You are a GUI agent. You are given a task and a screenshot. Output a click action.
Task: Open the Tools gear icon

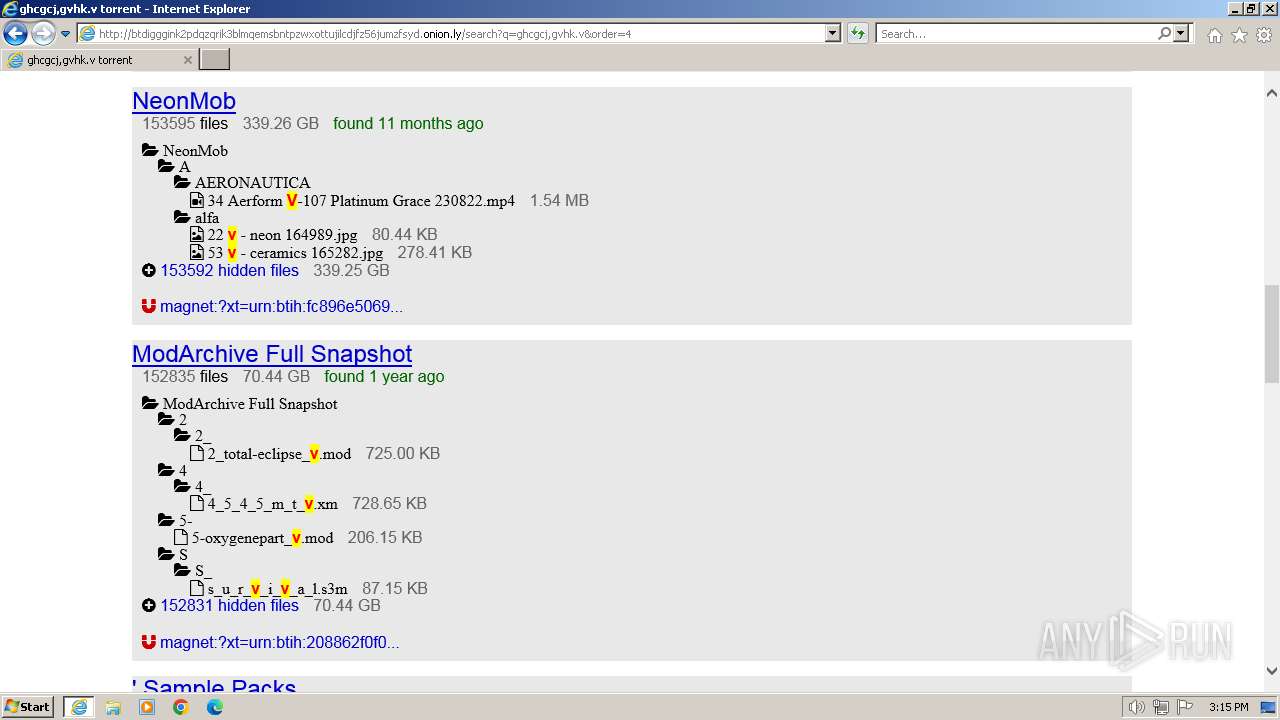[1264, 35]
